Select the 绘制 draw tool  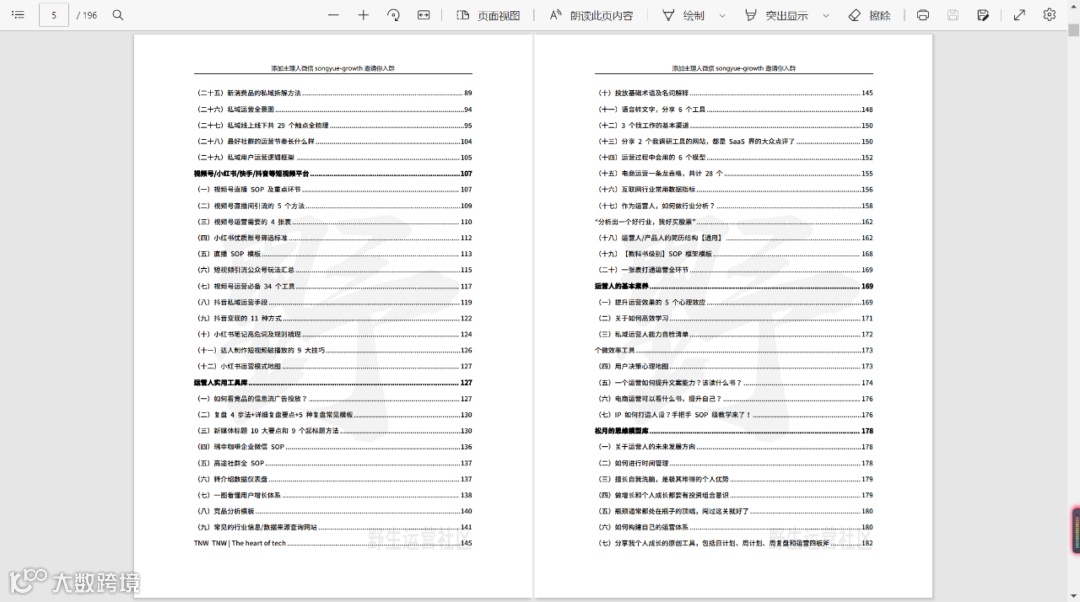[683, 15]
